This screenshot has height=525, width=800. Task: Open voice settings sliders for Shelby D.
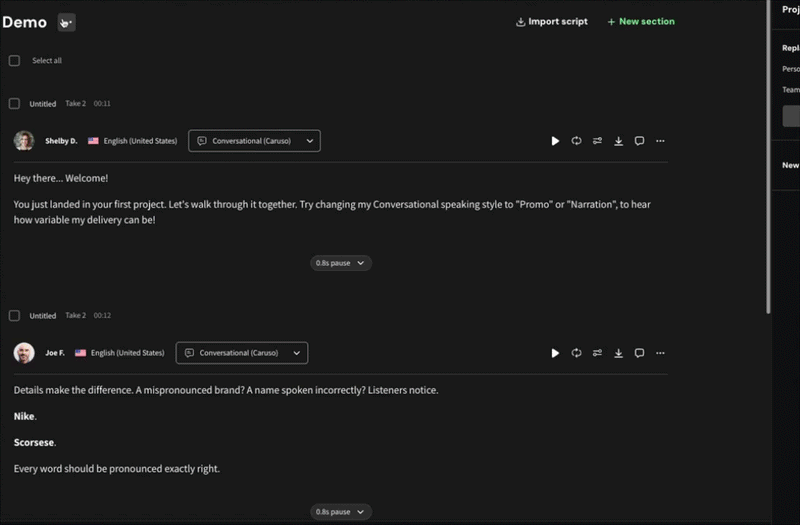point(597,141)
